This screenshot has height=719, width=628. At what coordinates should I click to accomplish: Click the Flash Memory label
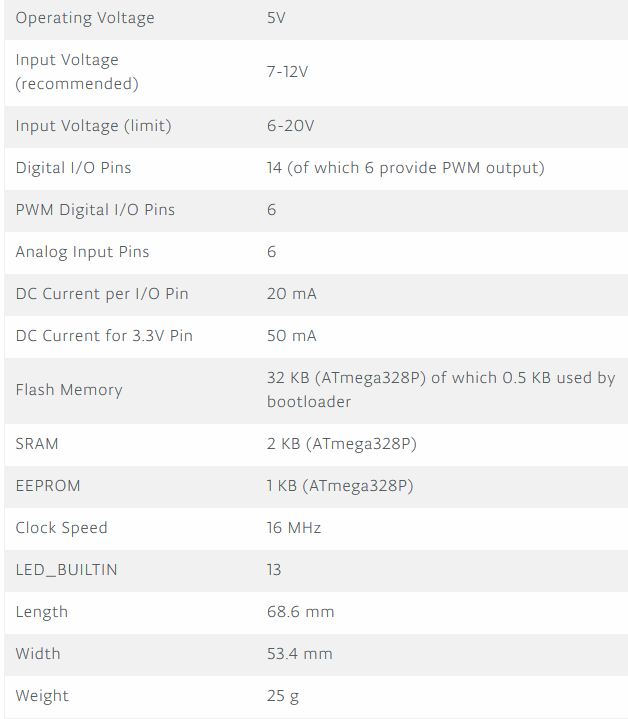(69, 390)
